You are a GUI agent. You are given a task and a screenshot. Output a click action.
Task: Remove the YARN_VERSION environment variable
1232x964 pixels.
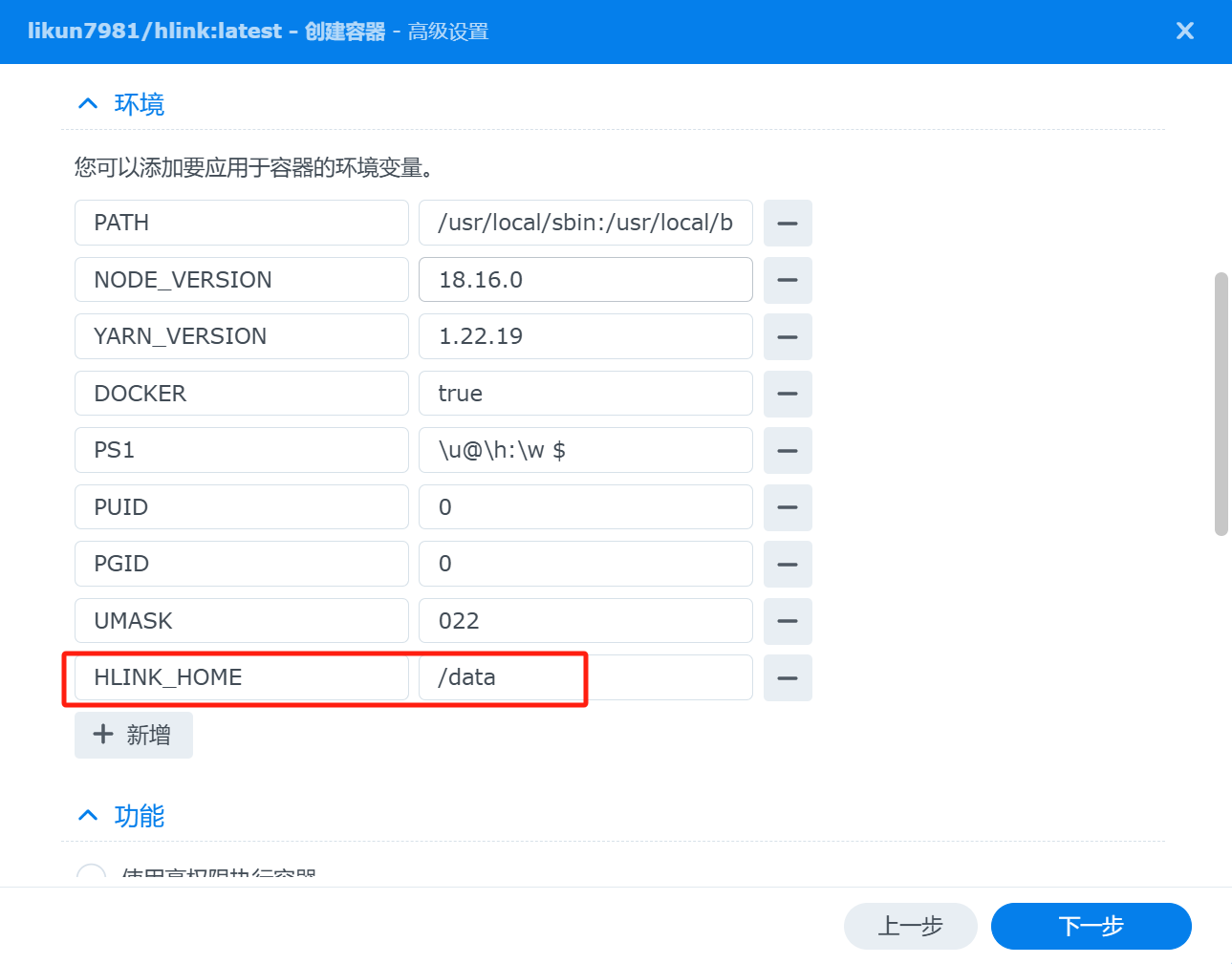[x=787, y=336]
